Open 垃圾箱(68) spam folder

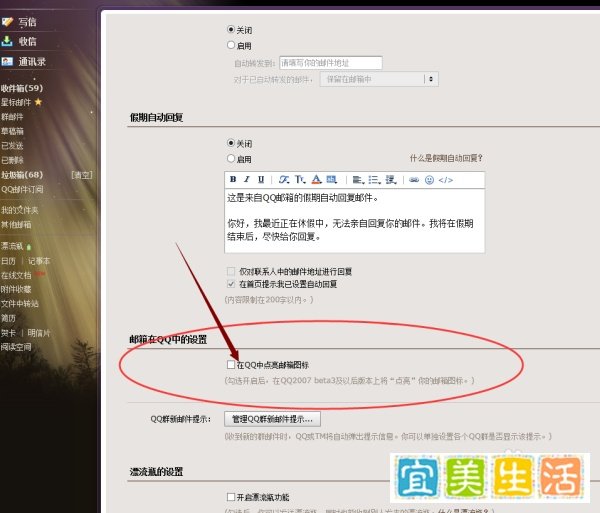click(22, 175)
